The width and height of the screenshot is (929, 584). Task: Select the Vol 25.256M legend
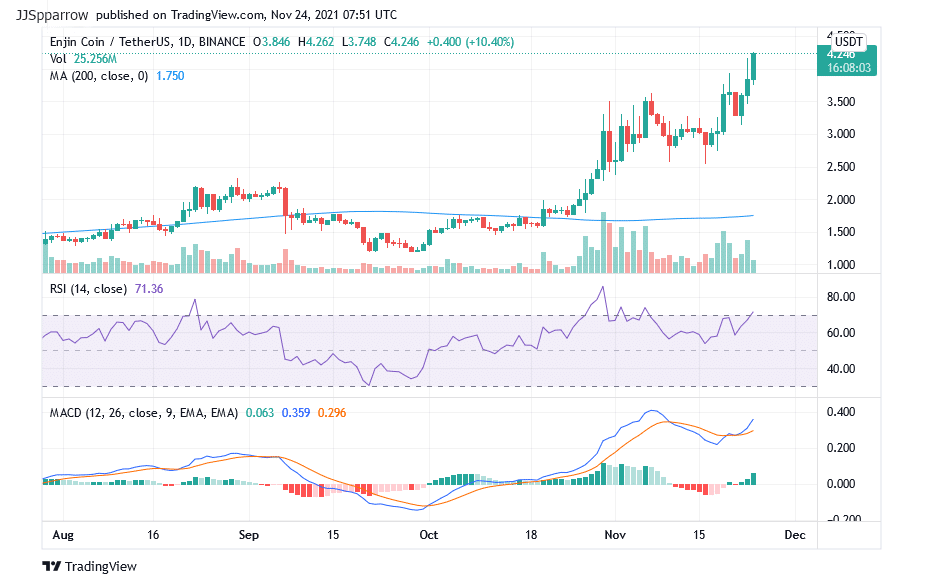tap(83, 59)
